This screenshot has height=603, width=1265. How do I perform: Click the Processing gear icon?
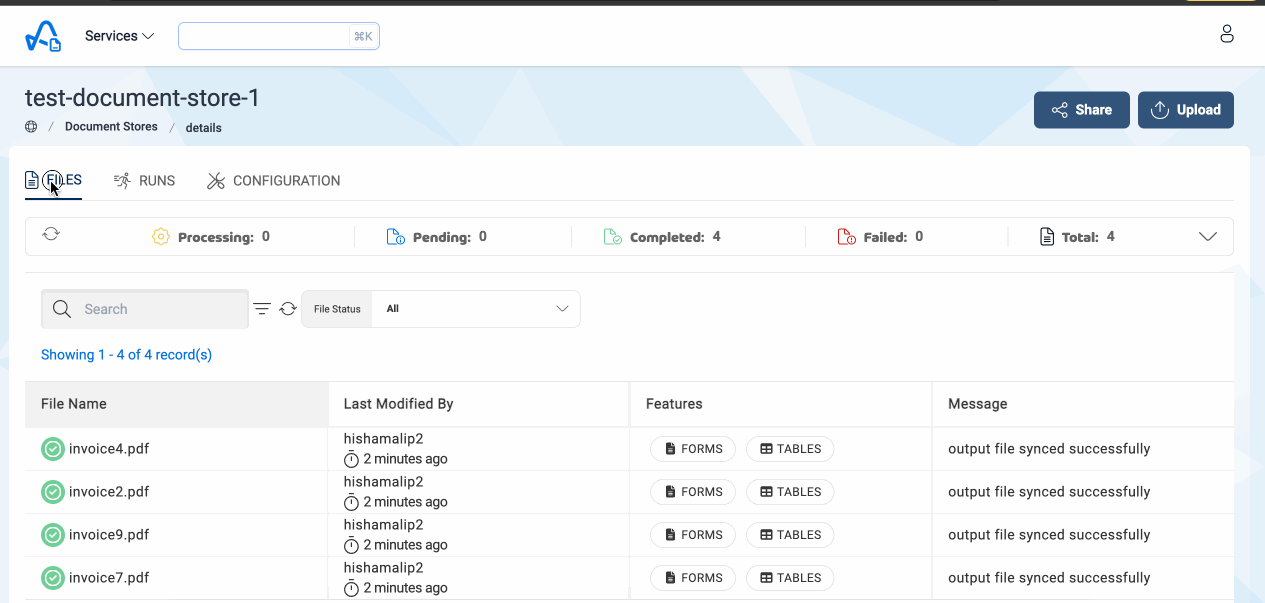pyautogui.click(x=161, y=237)
